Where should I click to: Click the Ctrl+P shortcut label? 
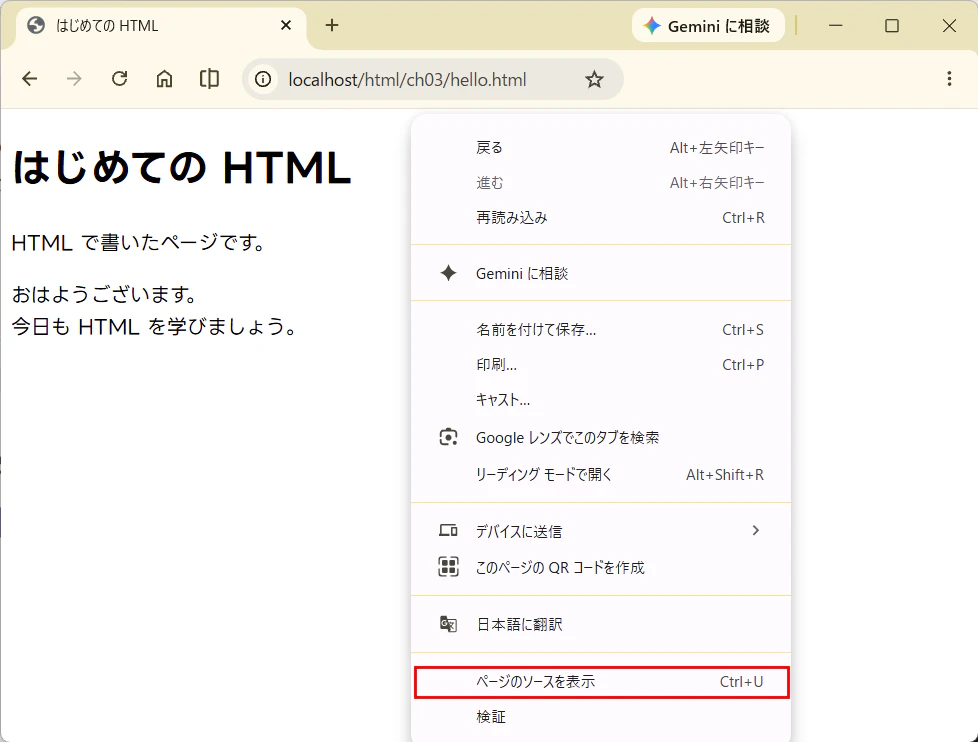(x=743, y=364)
